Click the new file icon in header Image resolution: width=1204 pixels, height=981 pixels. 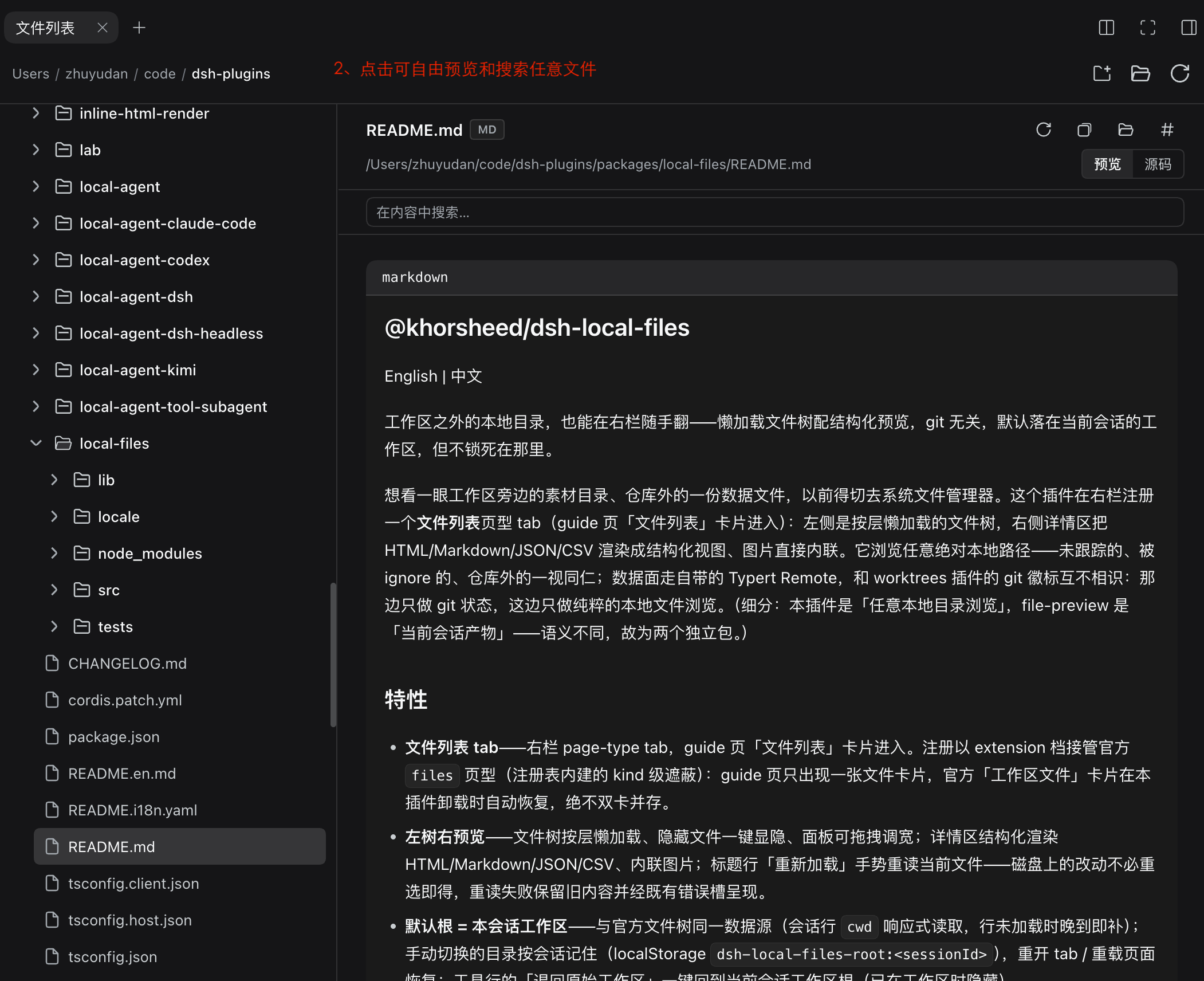click(x=1102, y=73)
